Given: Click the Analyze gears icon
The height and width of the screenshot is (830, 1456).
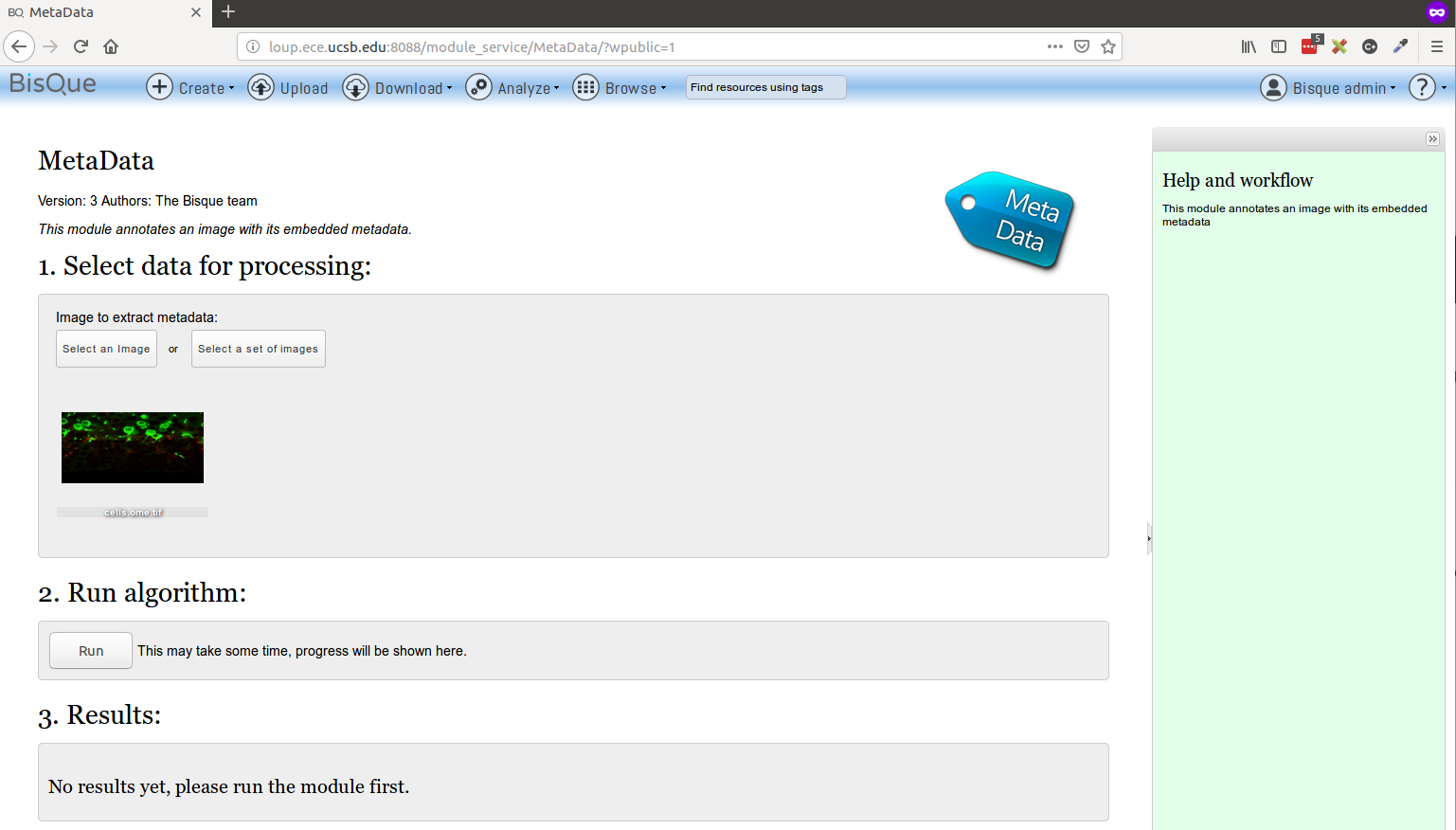Looking at the screenshot, I should (x=478, y=87).
